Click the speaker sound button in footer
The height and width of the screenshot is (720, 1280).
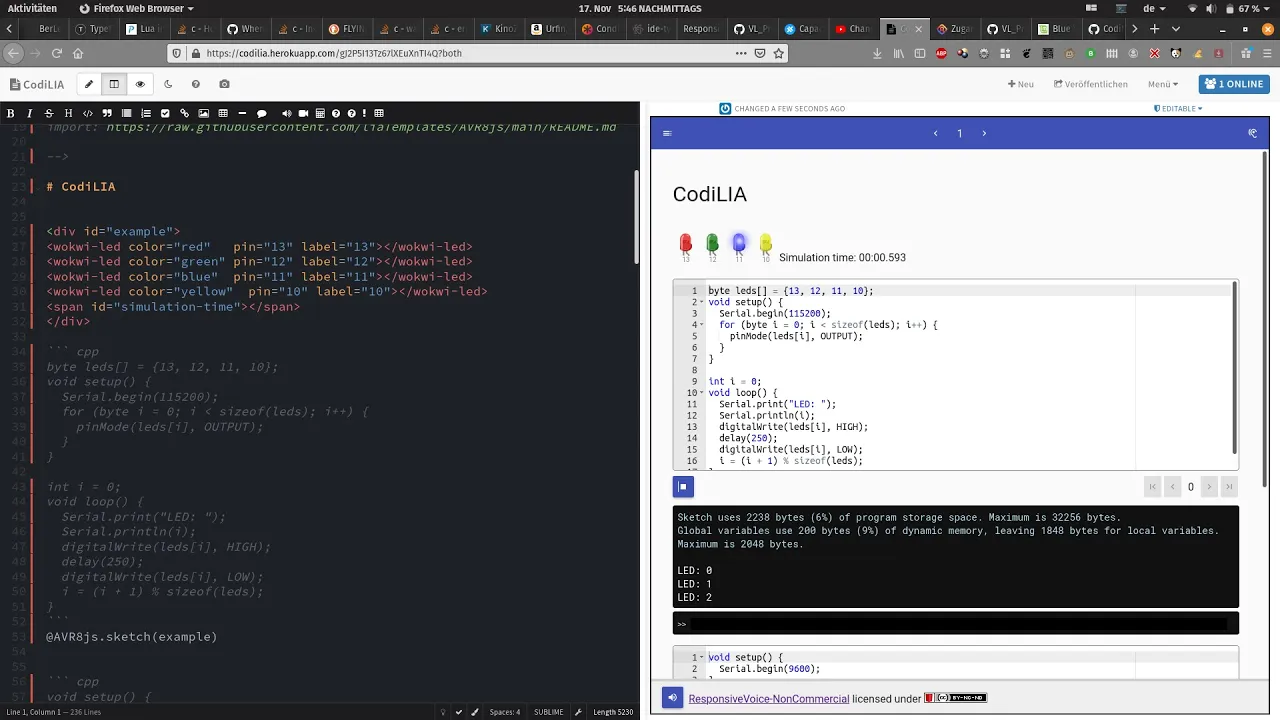(x=672, y=698)
